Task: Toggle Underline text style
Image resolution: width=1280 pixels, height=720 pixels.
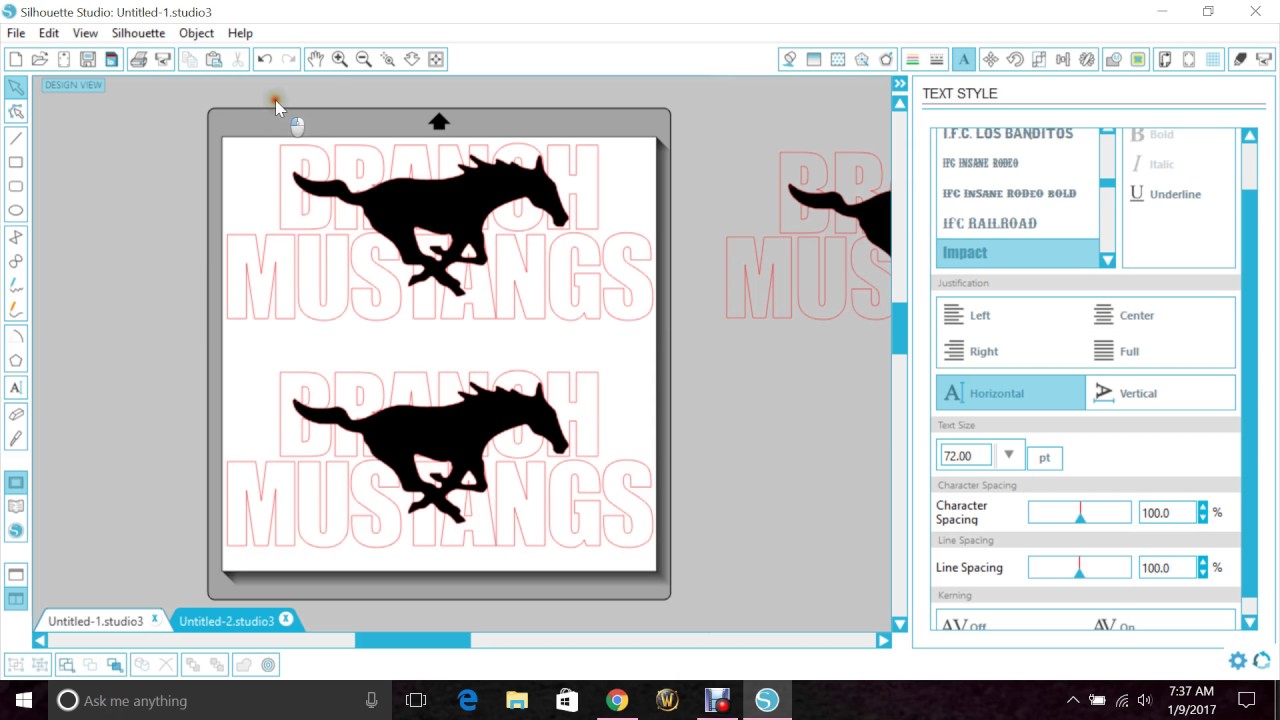Action: [1165, 194]
